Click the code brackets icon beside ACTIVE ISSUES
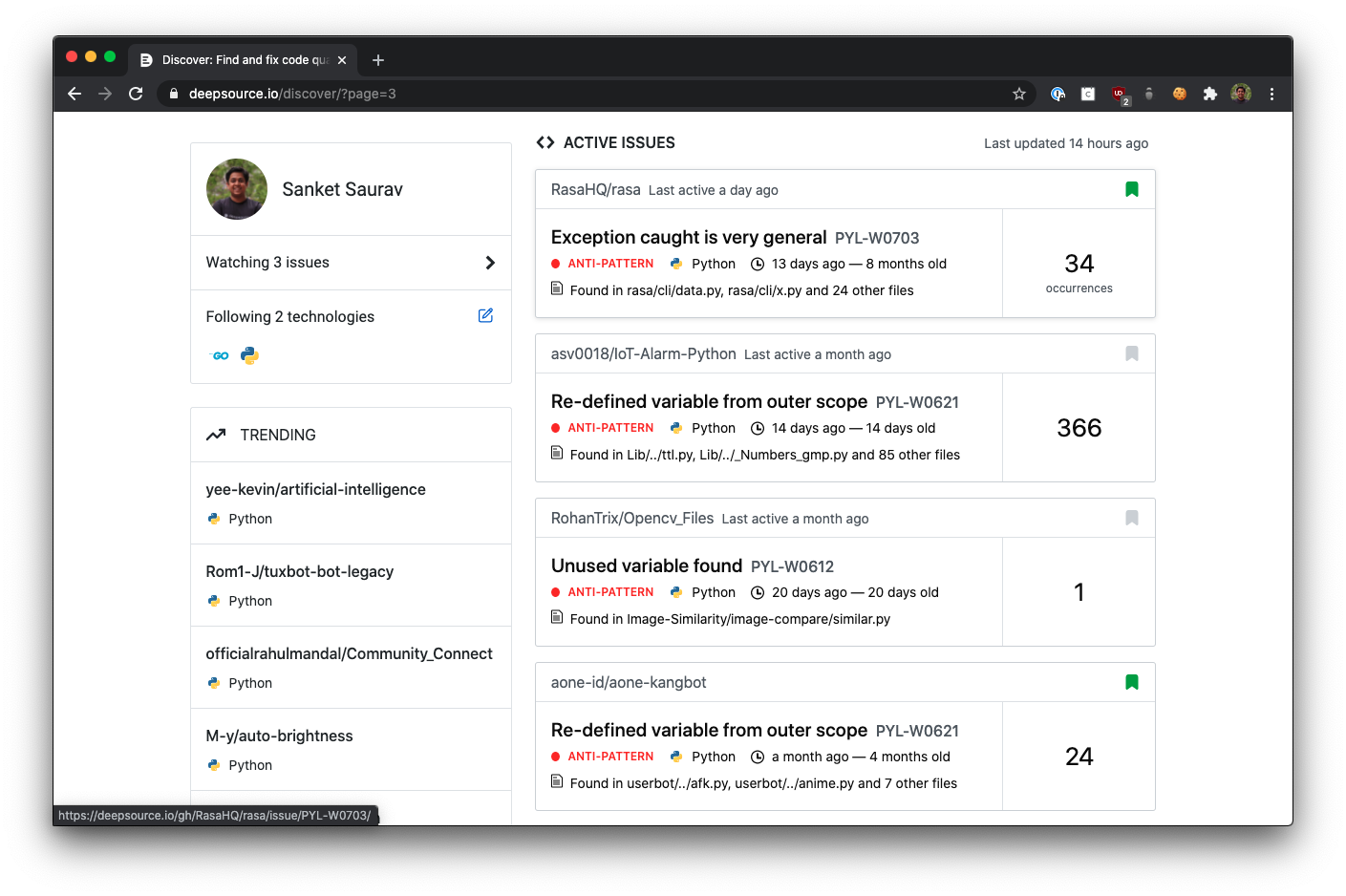Screen dimensions: 1346x896 coord(545,141)
